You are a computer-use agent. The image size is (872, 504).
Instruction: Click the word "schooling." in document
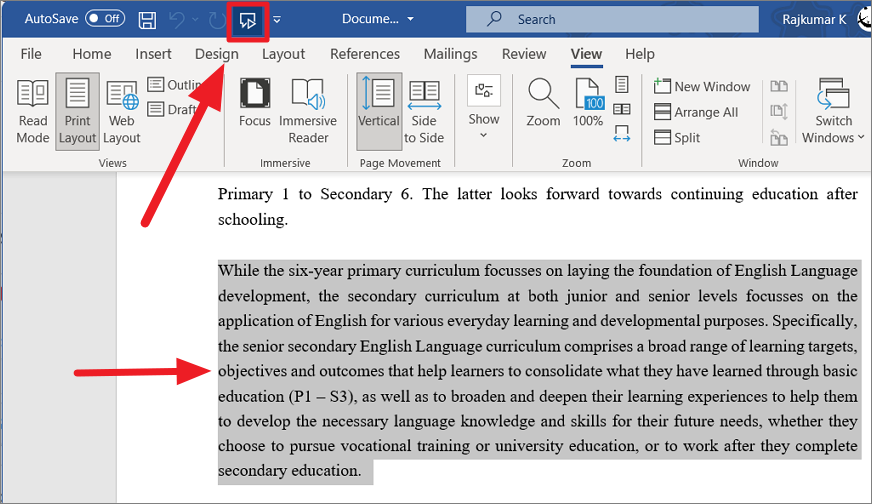point(253,219)
